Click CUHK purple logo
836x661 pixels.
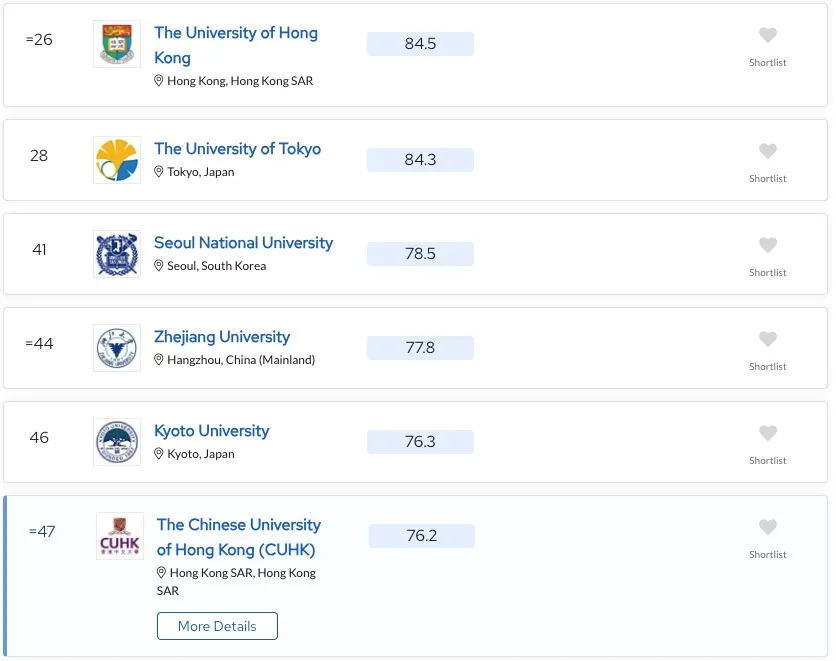(120, 536)
